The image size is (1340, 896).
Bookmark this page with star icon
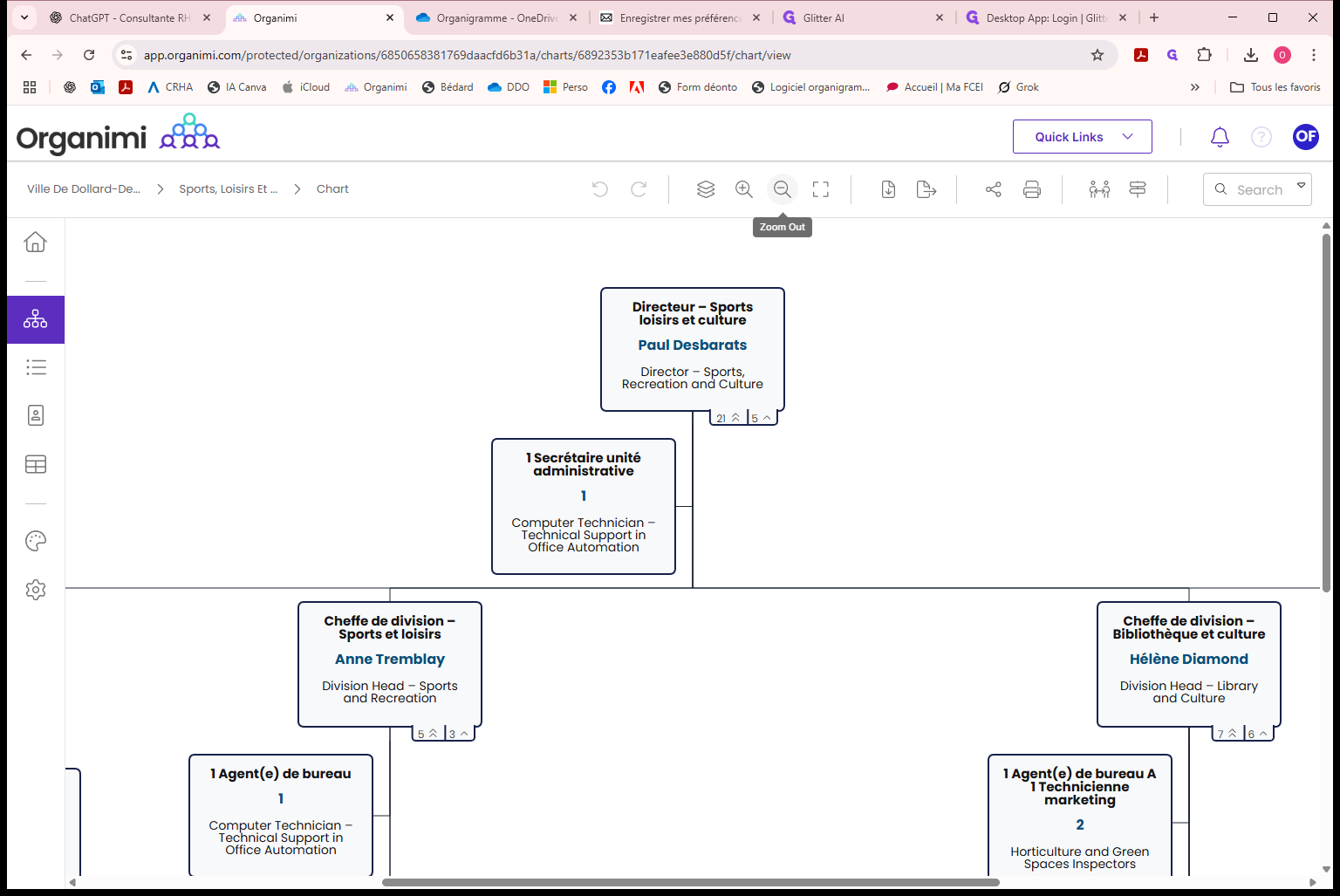click(x=1097, y=55)
